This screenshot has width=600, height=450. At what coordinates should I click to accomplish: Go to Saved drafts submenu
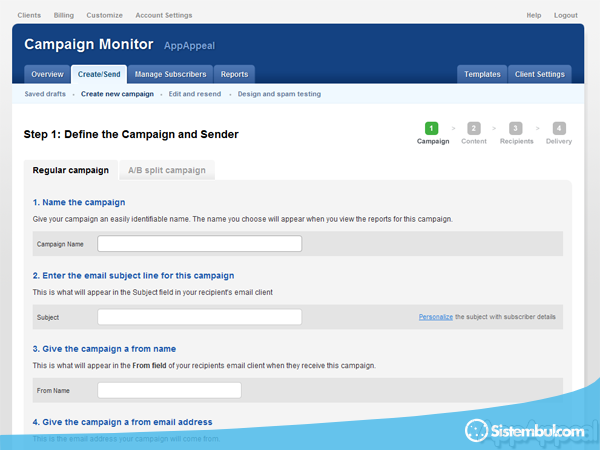45,94
